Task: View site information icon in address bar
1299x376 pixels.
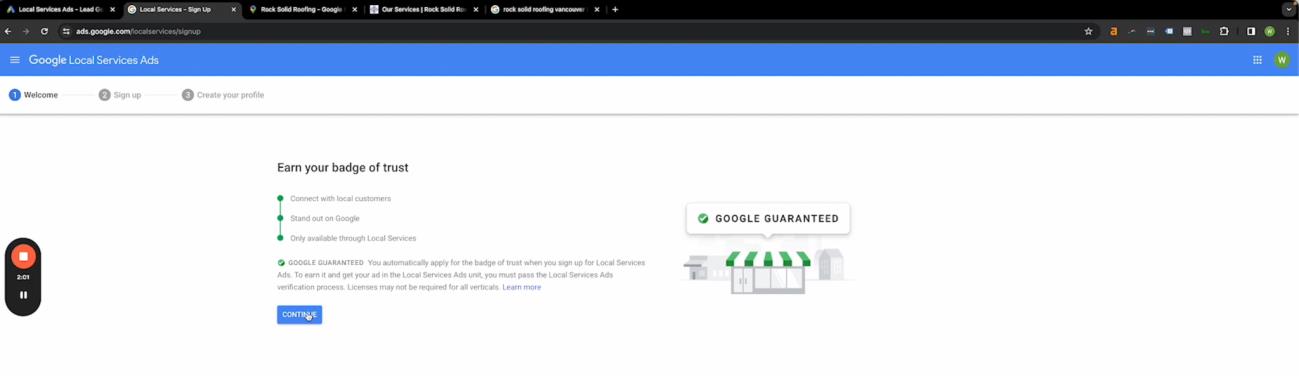Action: tap(67, 31)
